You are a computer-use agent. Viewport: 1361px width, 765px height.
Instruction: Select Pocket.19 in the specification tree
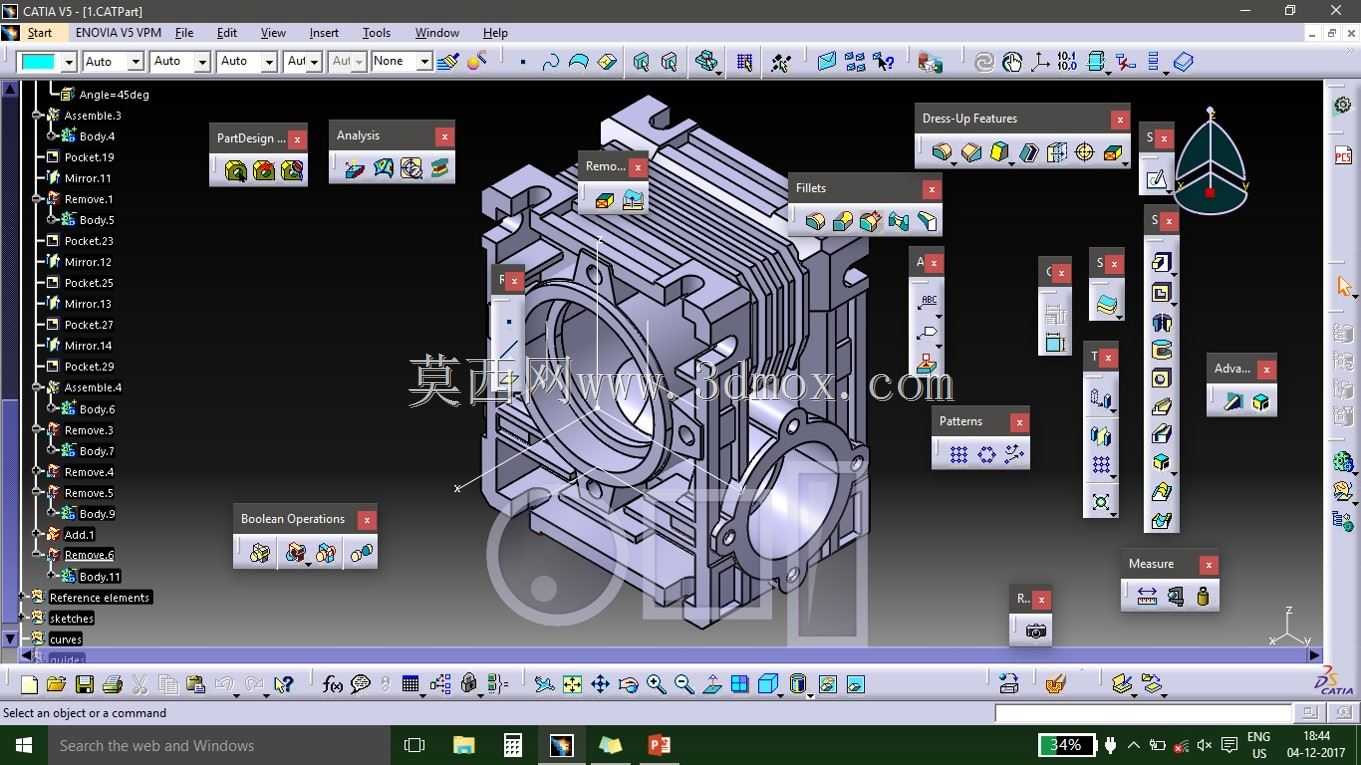tap(89, 157)
